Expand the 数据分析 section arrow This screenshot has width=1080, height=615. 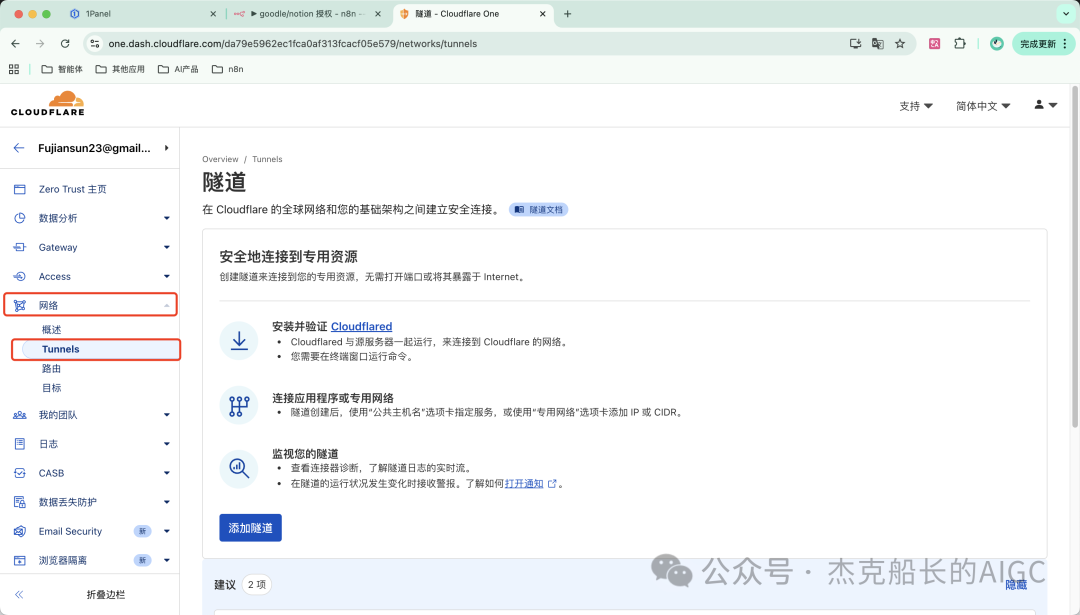(x=167, y=218)
